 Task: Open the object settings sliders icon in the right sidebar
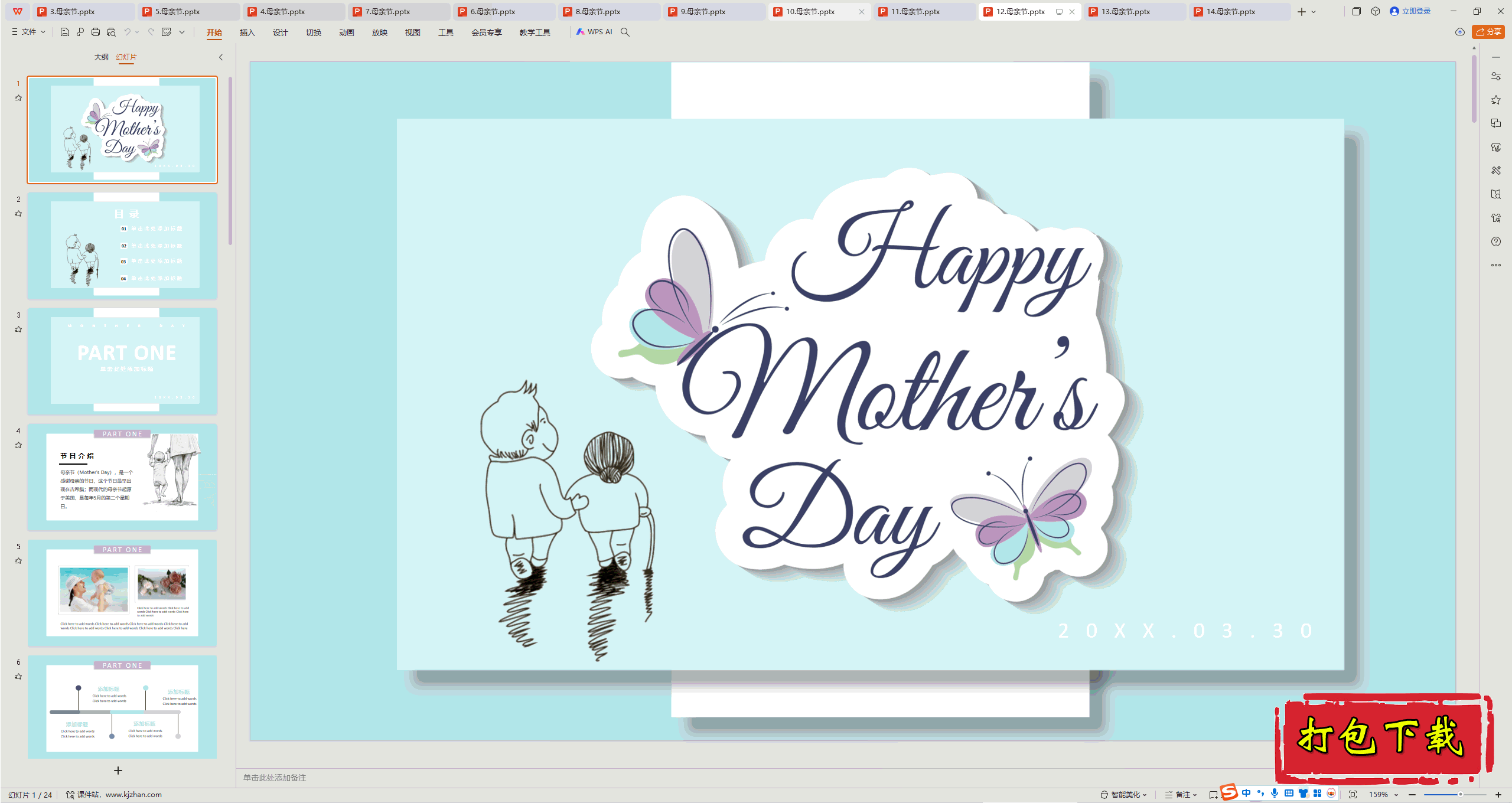coord(1496,76)
